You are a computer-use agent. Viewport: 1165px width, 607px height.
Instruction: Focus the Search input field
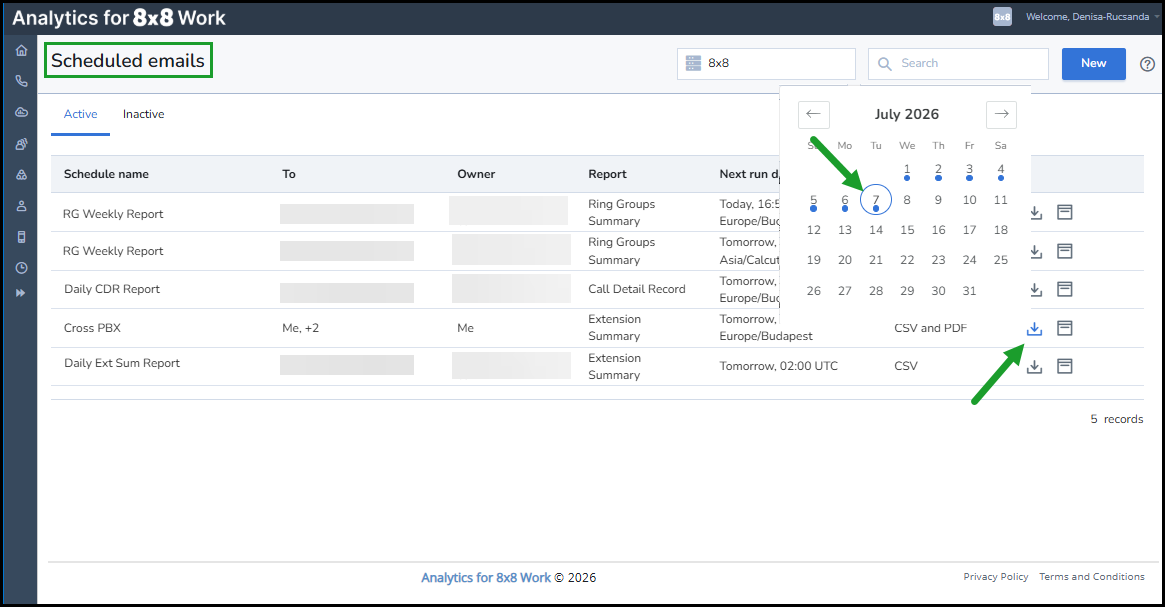tap(958, 64)
